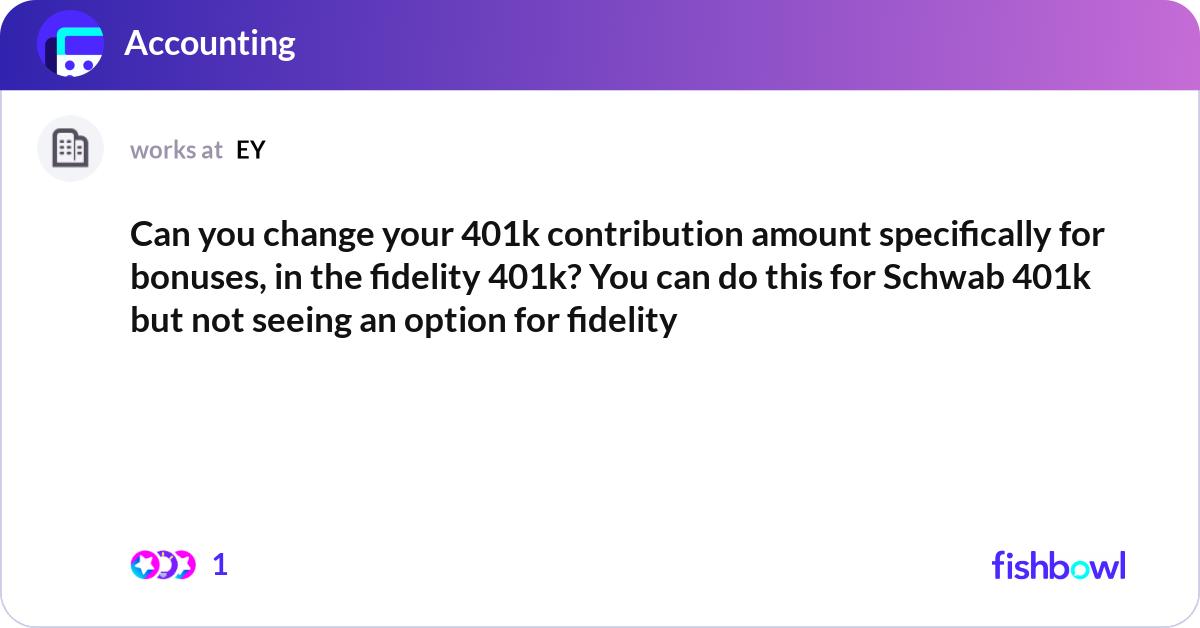Click the lightbulb reaction badge
The image size is (1200, 628).
click(x=165, y=565)
